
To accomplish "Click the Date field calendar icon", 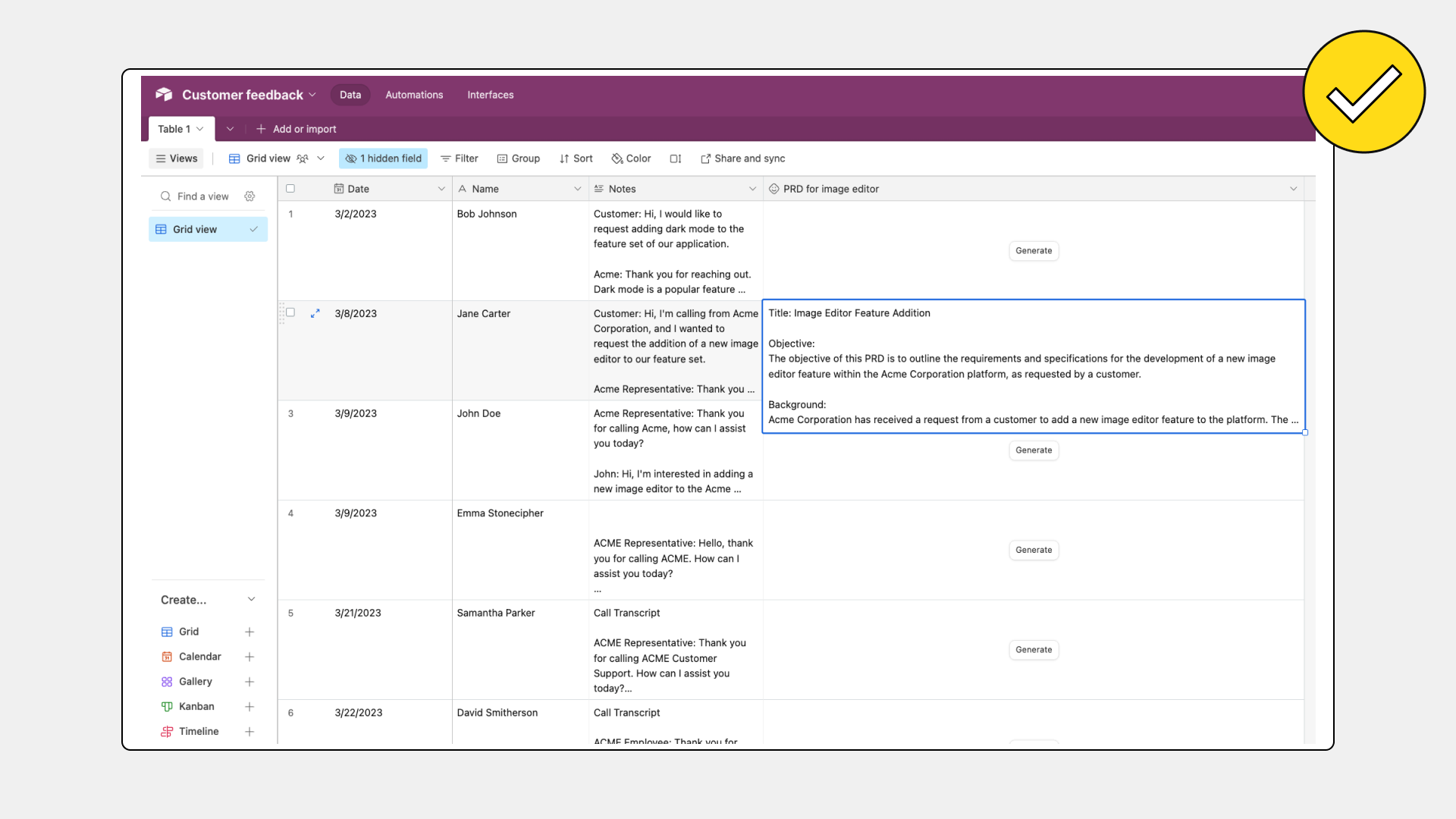I will [339, 189].
